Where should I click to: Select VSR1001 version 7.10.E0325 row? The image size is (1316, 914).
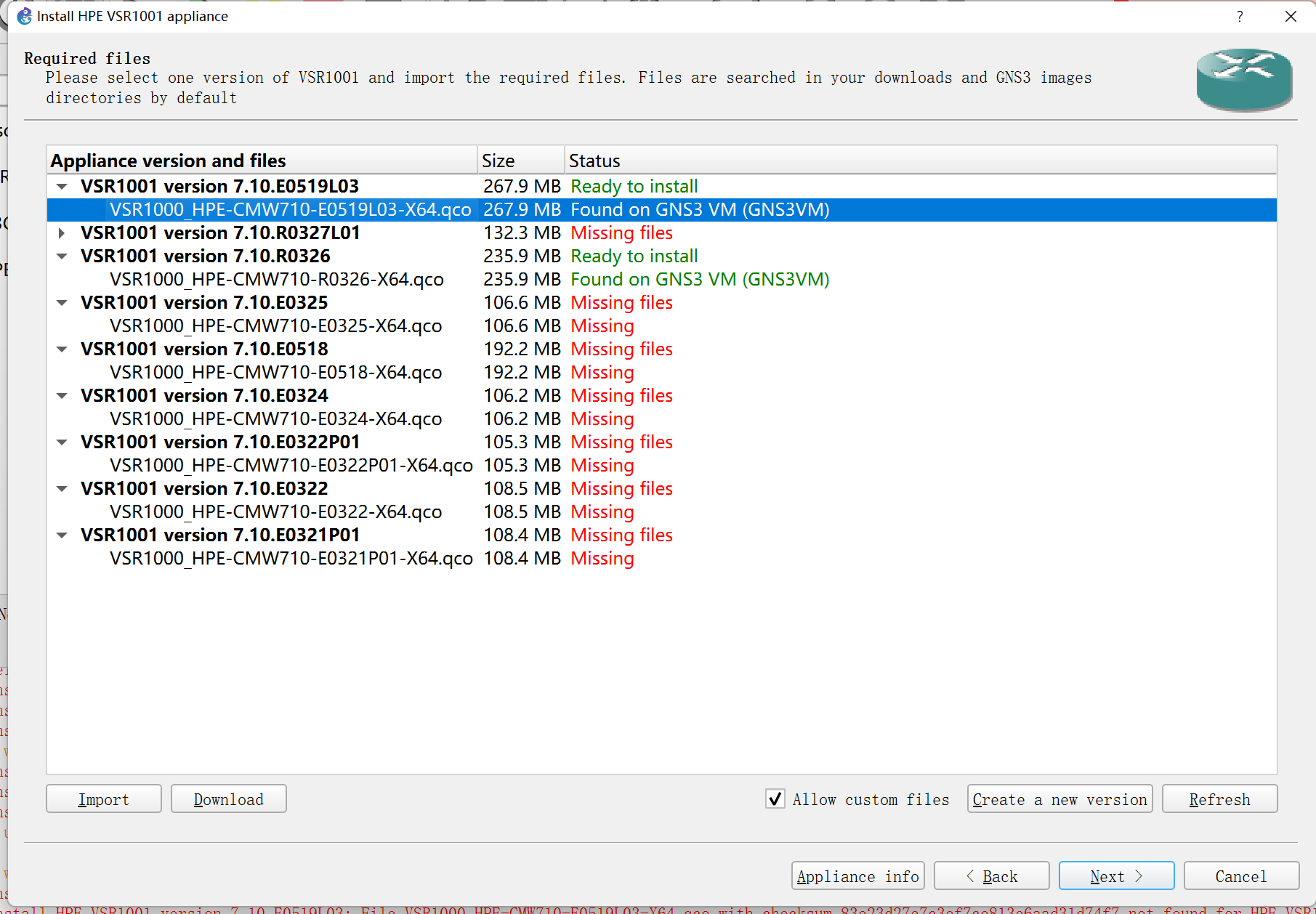(x=661, y=303)
